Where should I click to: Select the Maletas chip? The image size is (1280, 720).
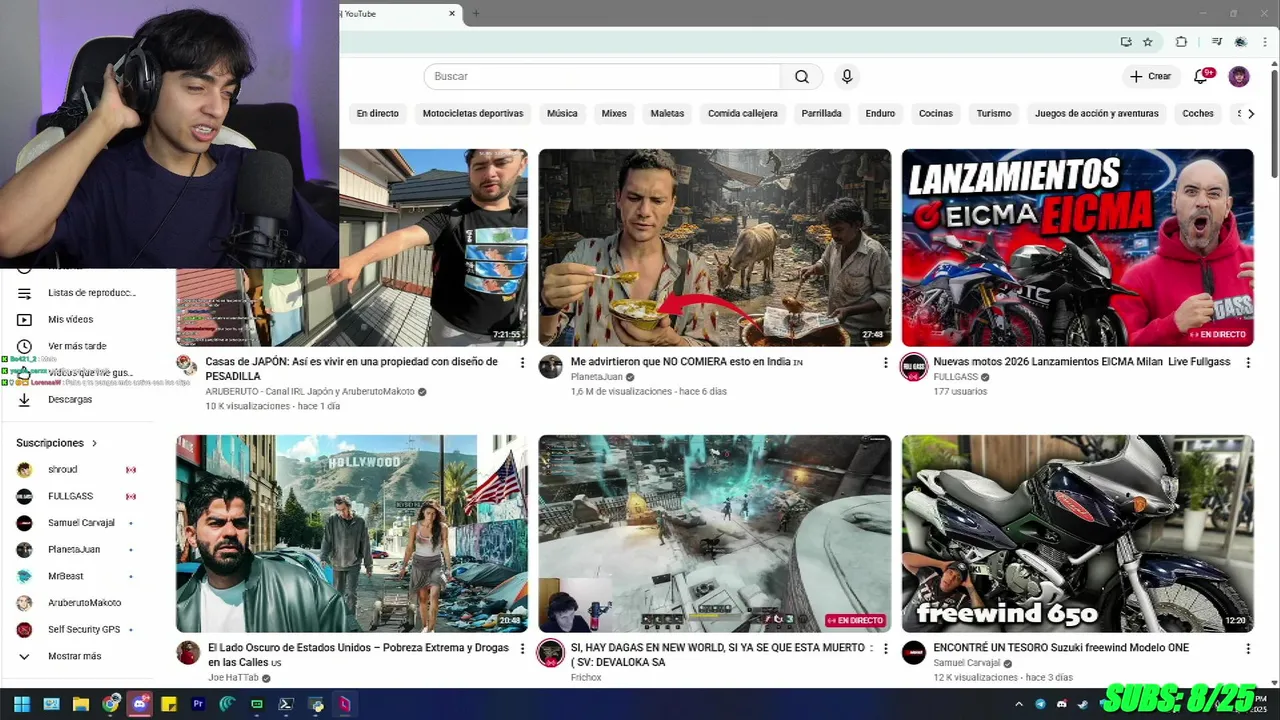[667, 114]
